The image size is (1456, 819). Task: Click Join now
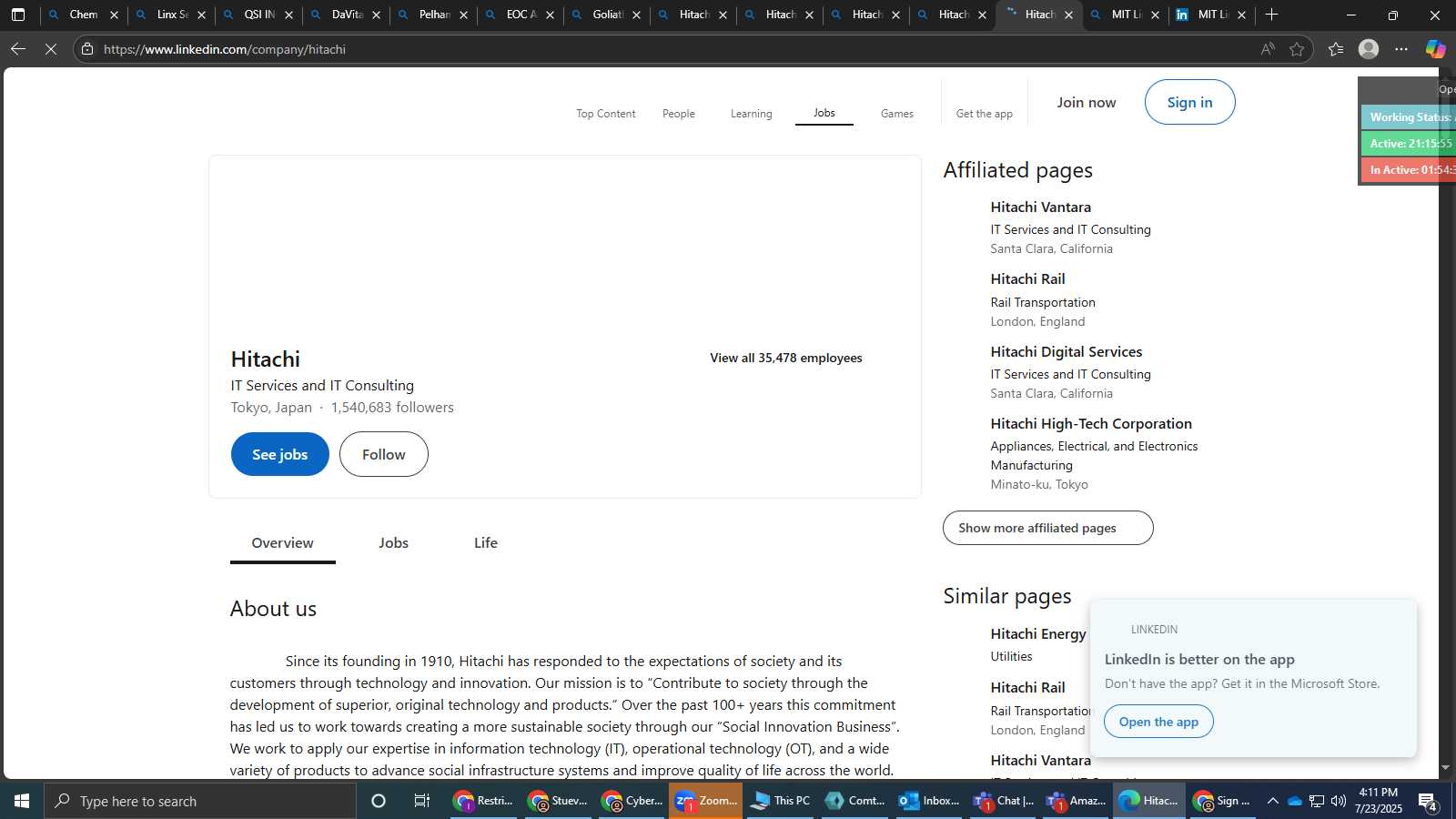coord(1086,103)
